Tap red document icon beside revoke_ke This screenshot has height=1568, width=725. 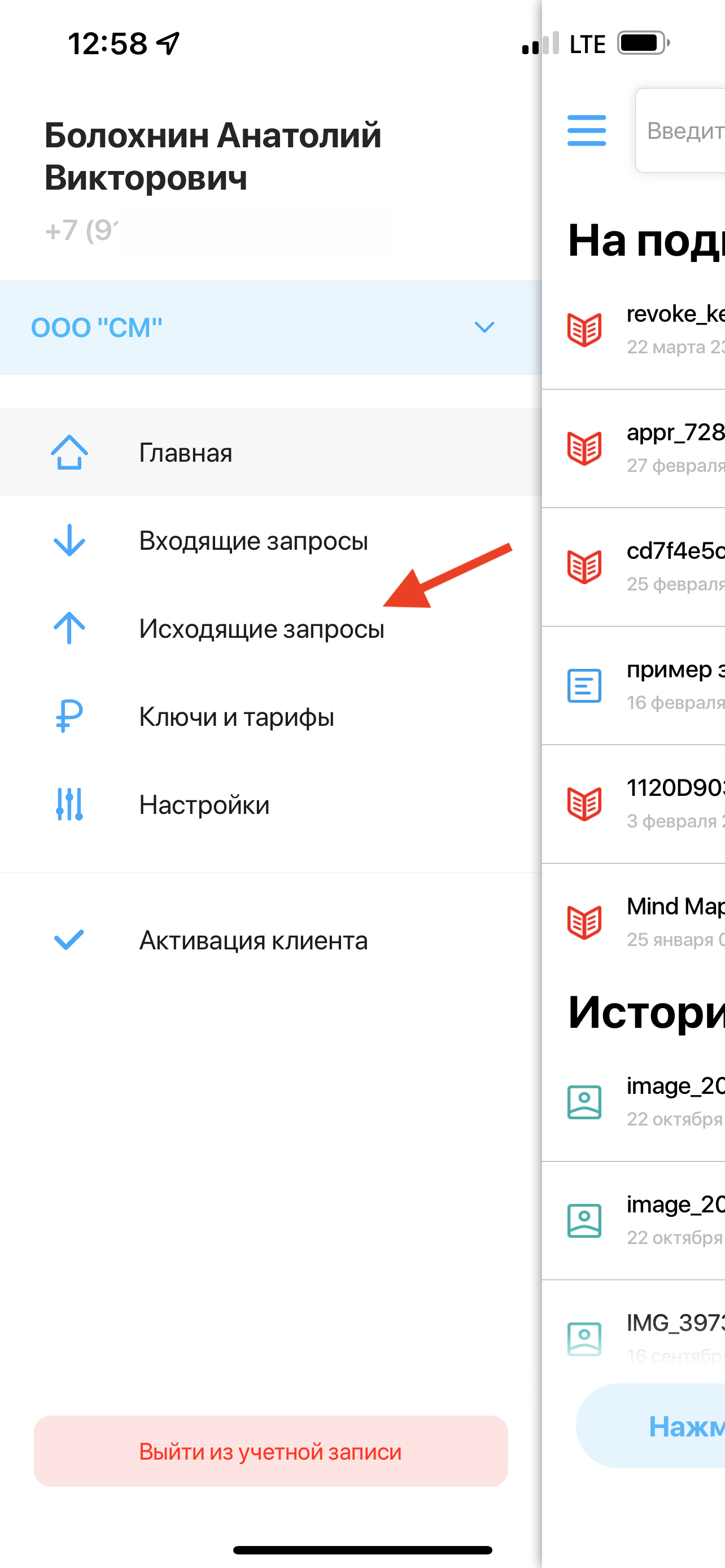pos(584,329)
